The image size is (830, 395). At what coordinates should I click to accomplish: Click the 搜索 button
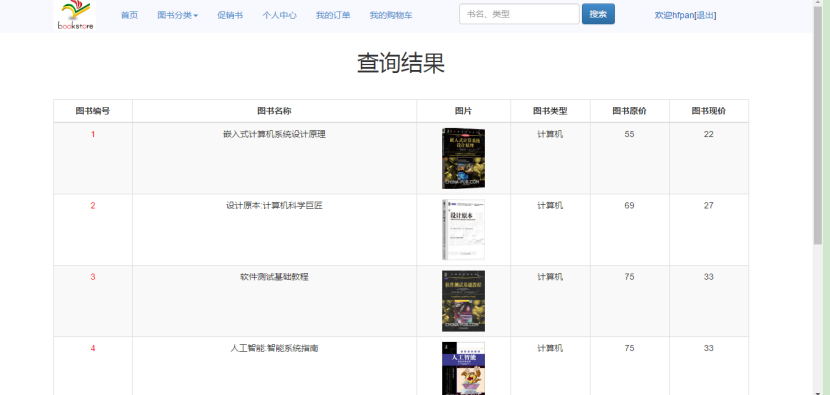point(598,14)
